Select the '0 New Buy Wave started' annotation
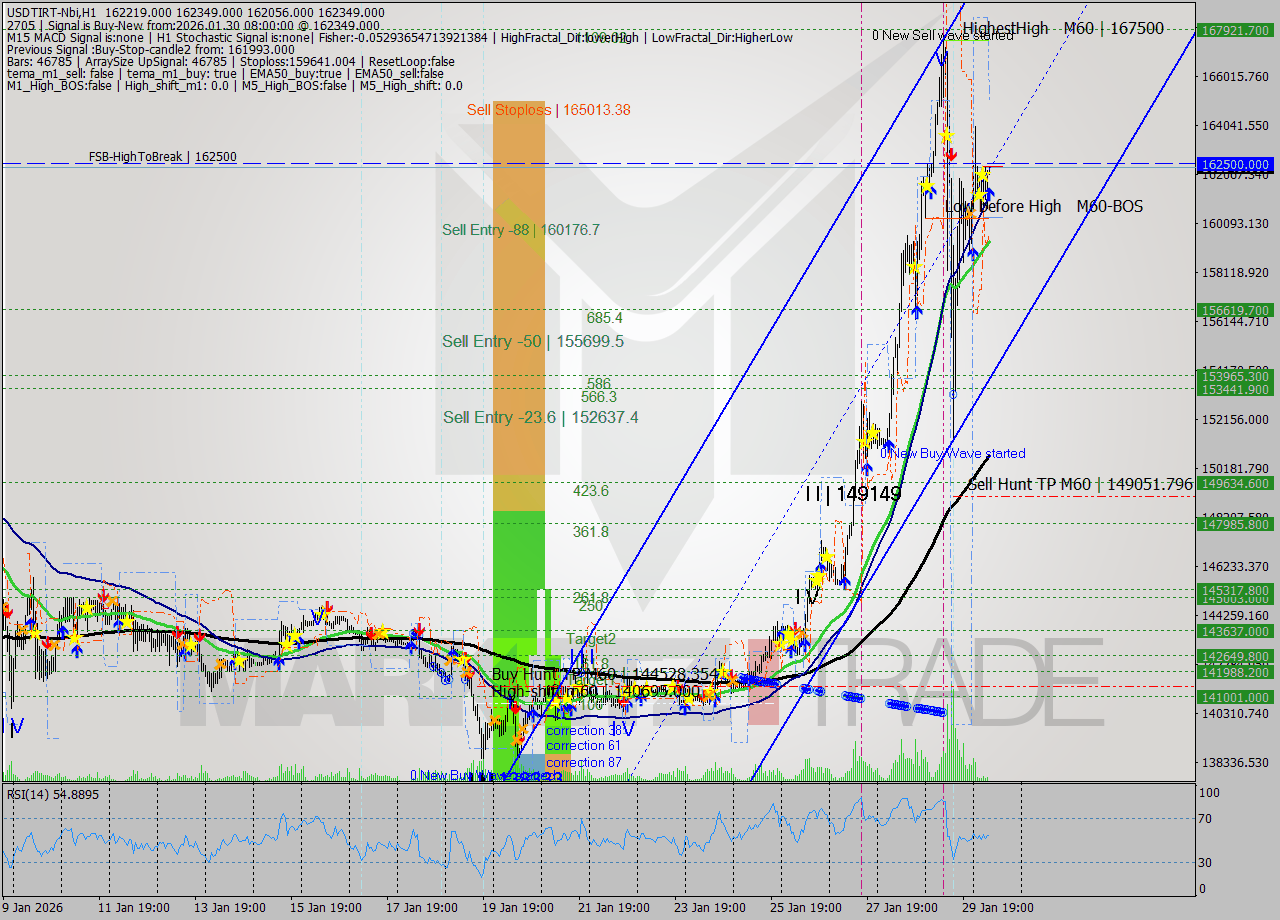Image resolution: width=1280 pixels, height=920 pixels. click(x=952, y=453)
